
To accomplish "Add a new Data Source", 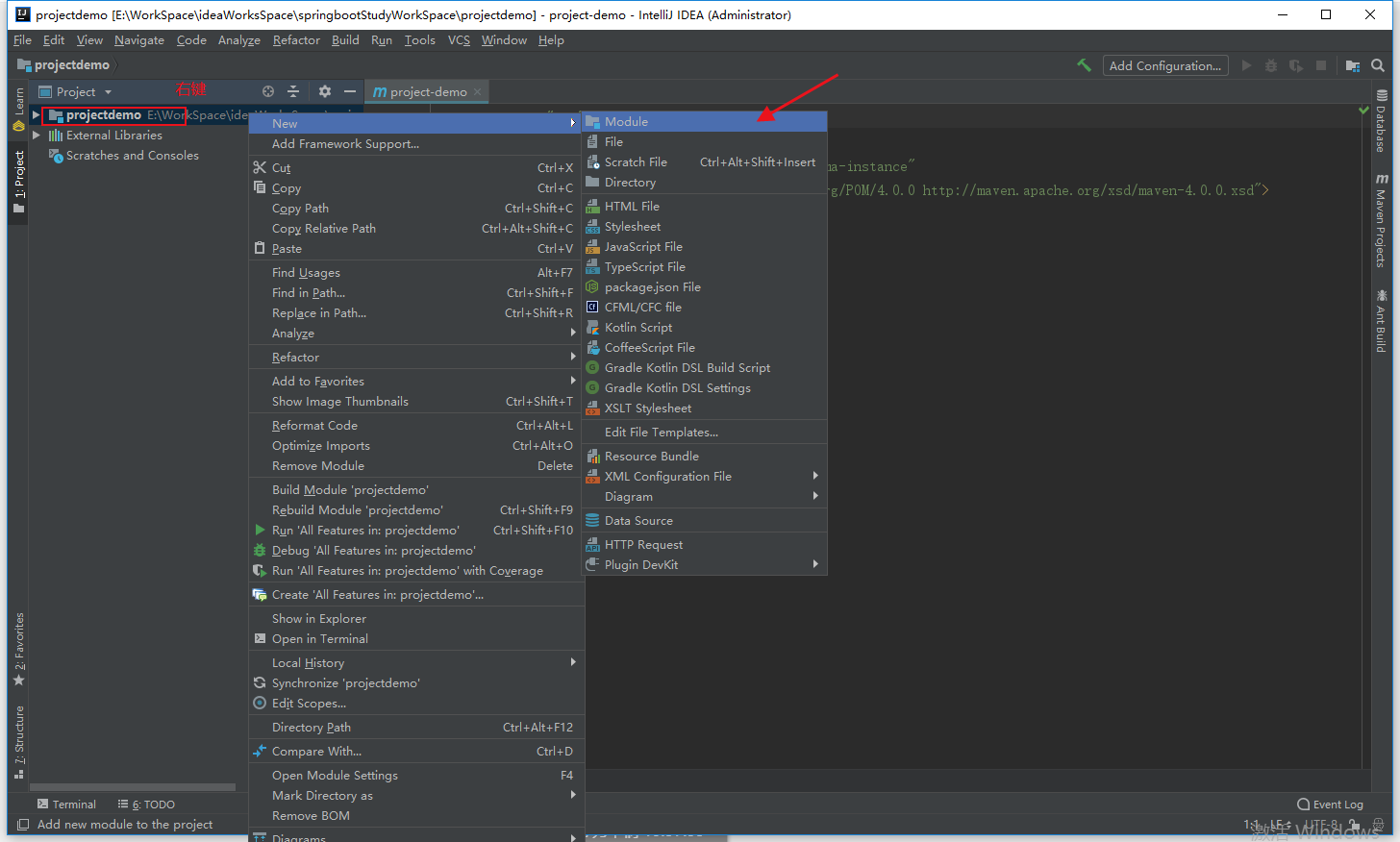I will pos(705,521).
